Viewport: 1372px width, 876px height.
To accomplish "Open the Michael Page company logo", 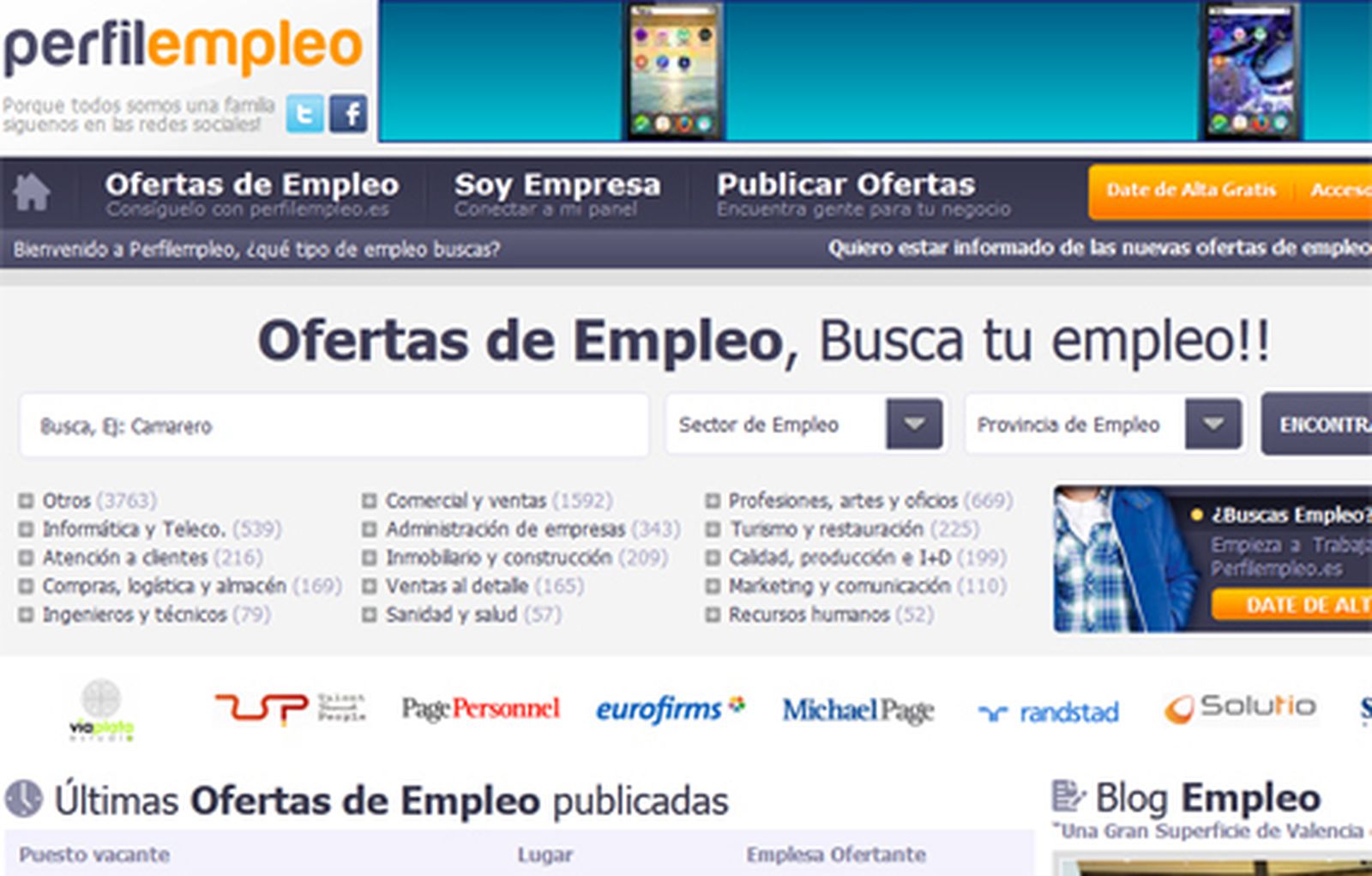I will click(857, 710).
